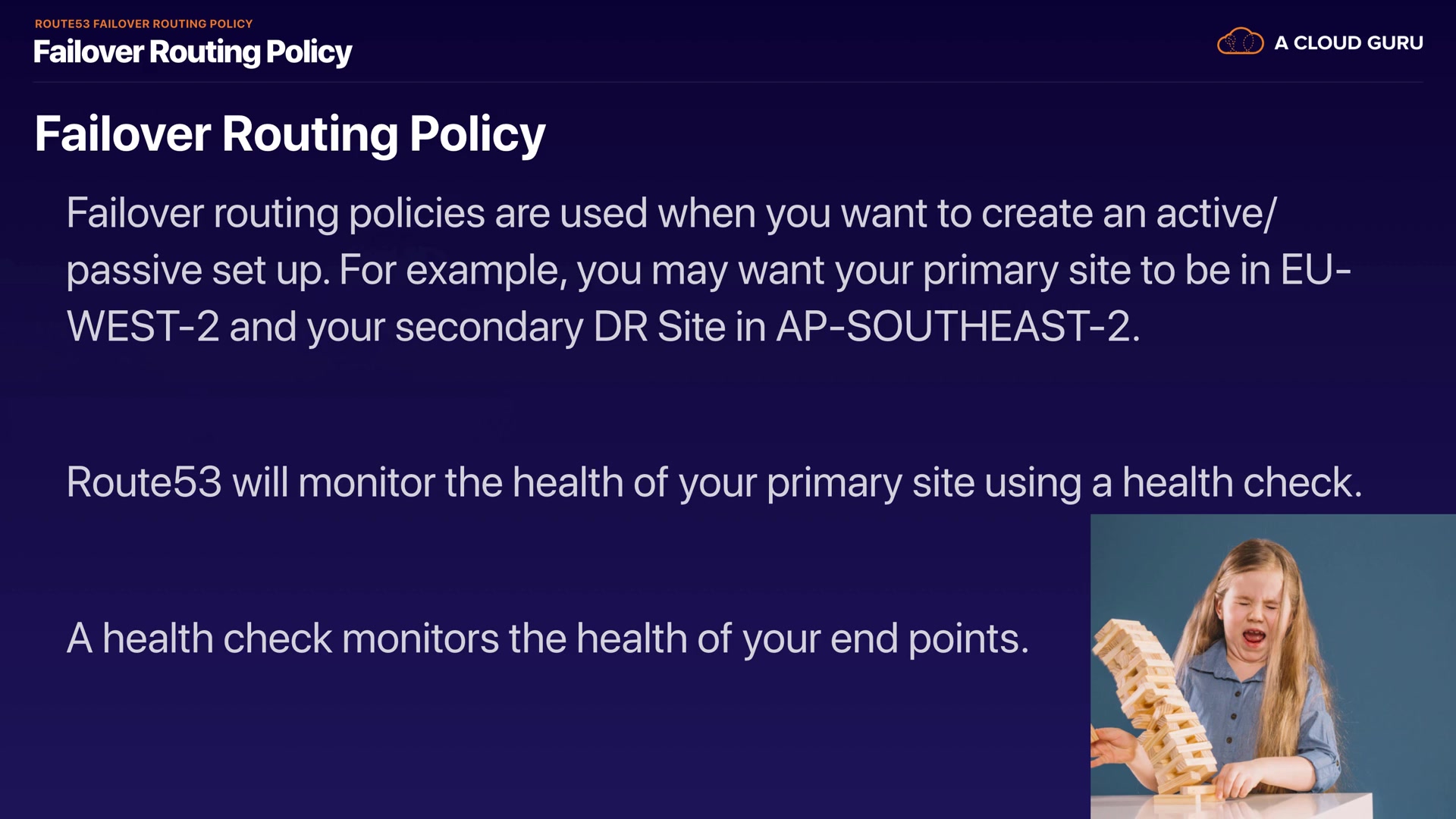1456x819 pixels.
Task: Click the sentence "A health check monitors the health of your end points."
Action: pos(547,639)
